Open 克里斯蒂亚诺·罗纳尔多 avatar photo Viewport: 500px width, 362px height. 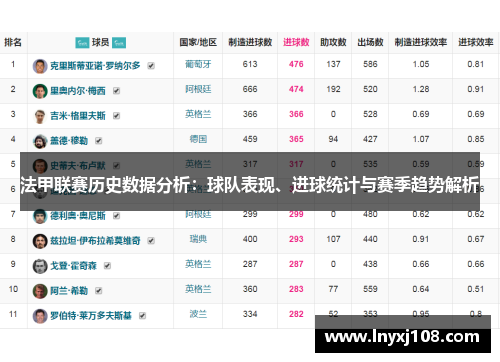[x=40, y=66]
